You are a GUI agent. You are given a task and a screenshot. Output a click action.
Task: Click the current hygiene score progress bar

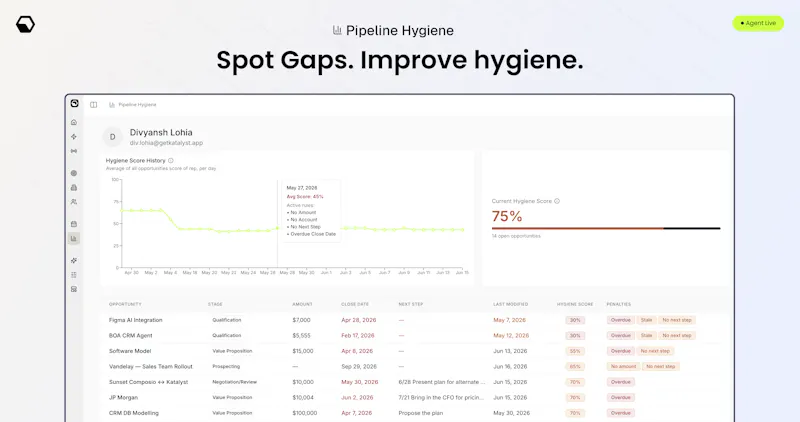pyautogui.click(x=606, y=229)
